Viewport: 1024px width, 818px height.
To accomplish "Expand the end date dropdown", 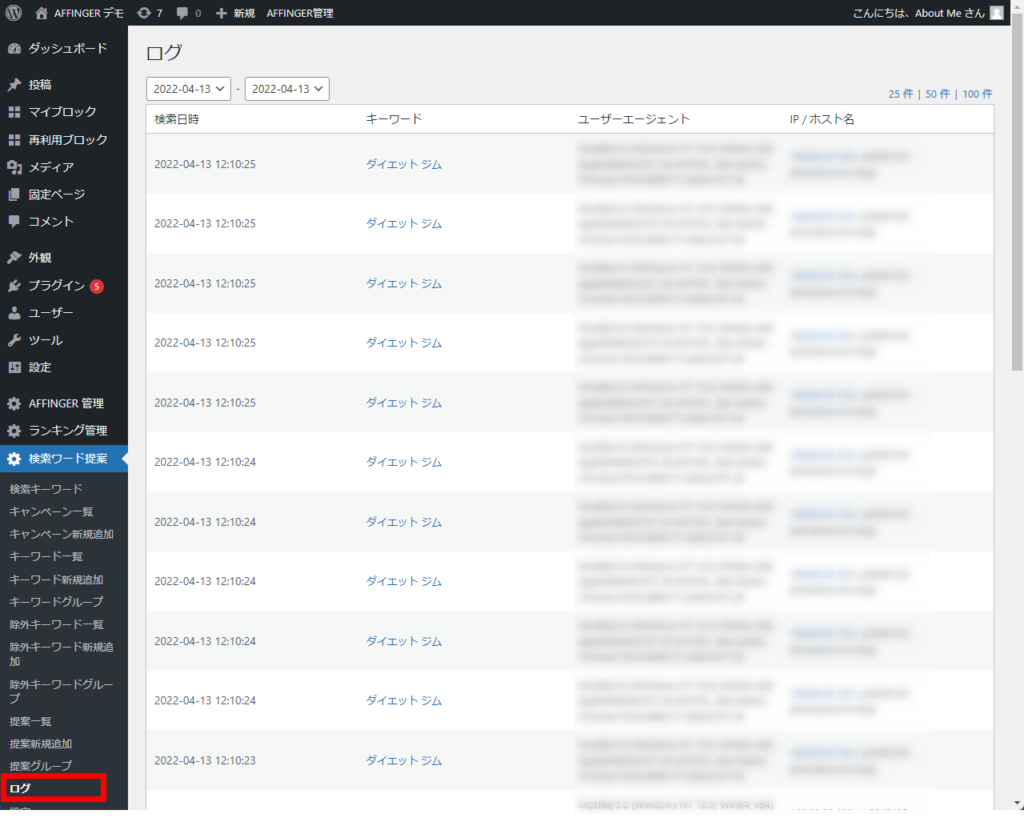I will click(286, 89).
